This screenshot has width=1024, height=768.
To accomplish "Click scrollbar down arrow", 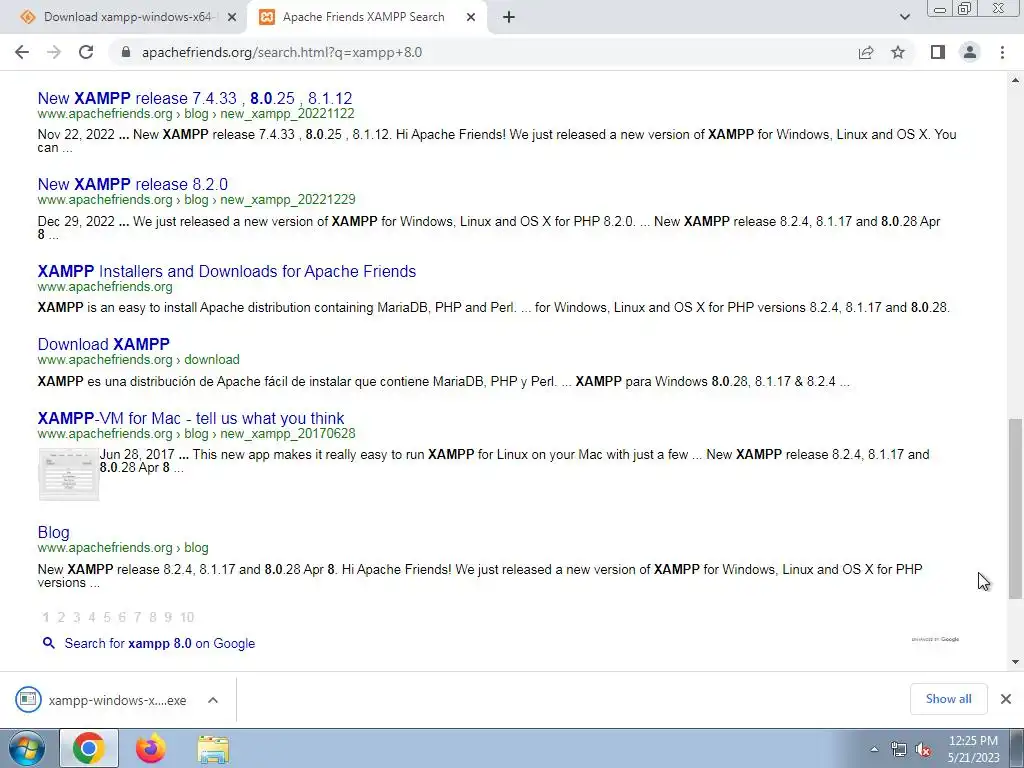I will (x=1015, y=662).
